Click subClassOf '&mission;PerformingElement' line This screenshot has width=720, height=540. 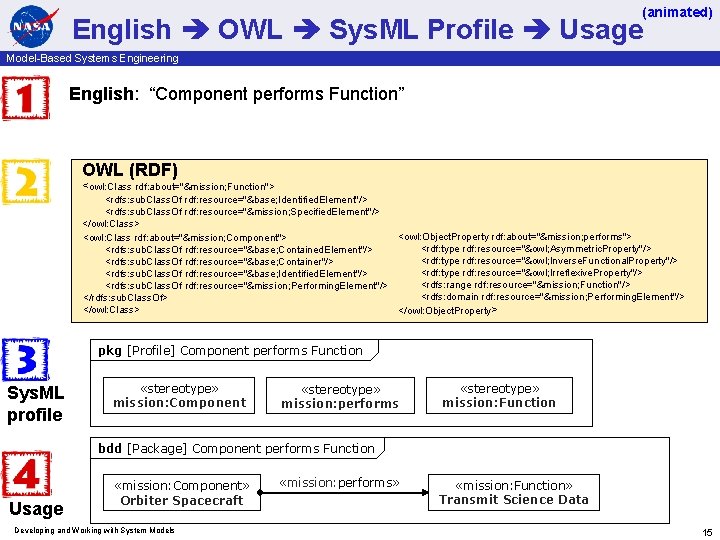coord(247,286)
